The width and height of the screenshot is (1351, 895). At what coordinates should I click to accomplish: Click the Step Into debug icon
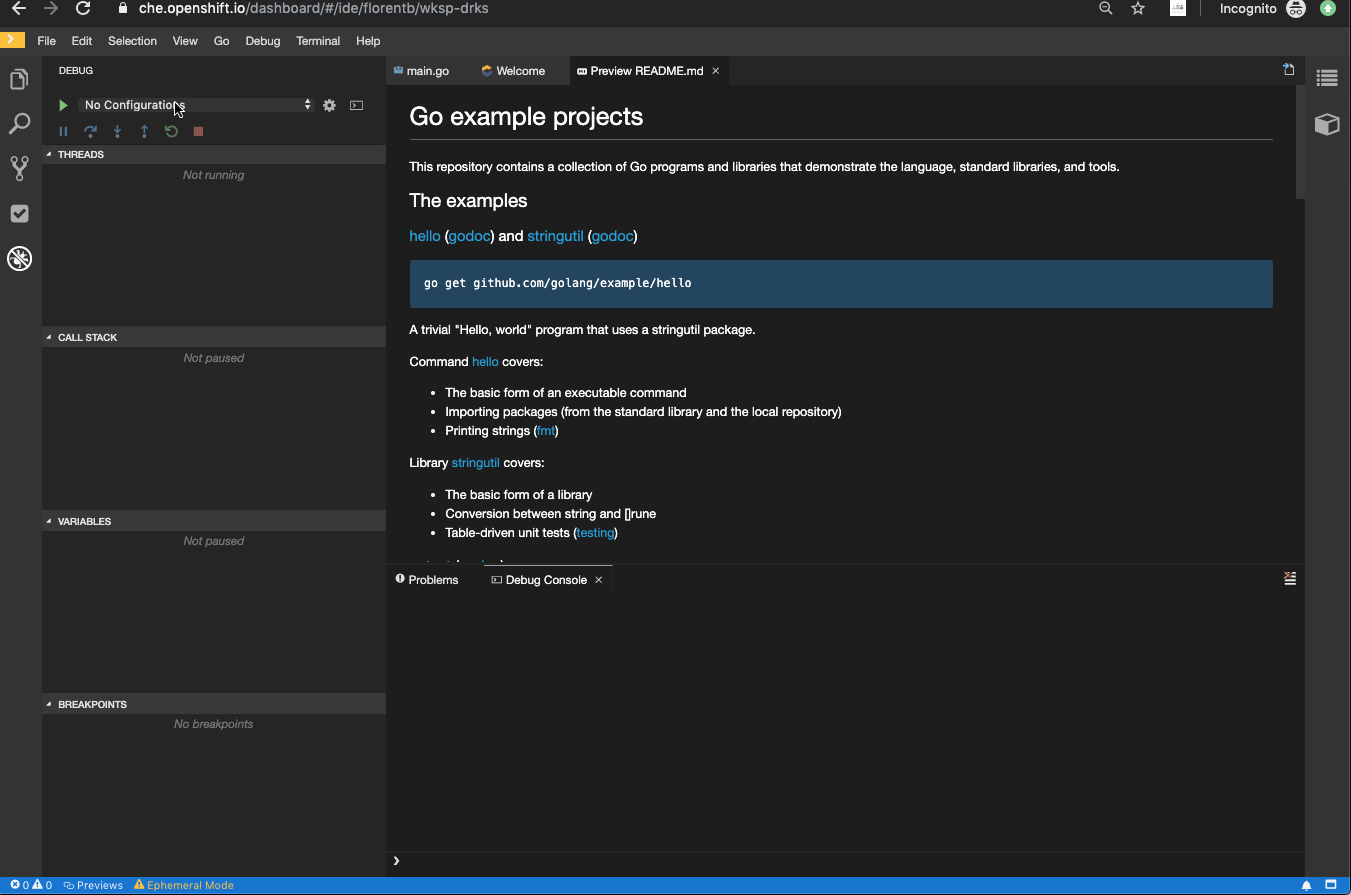pyautogui.click(x=117, y=131)
